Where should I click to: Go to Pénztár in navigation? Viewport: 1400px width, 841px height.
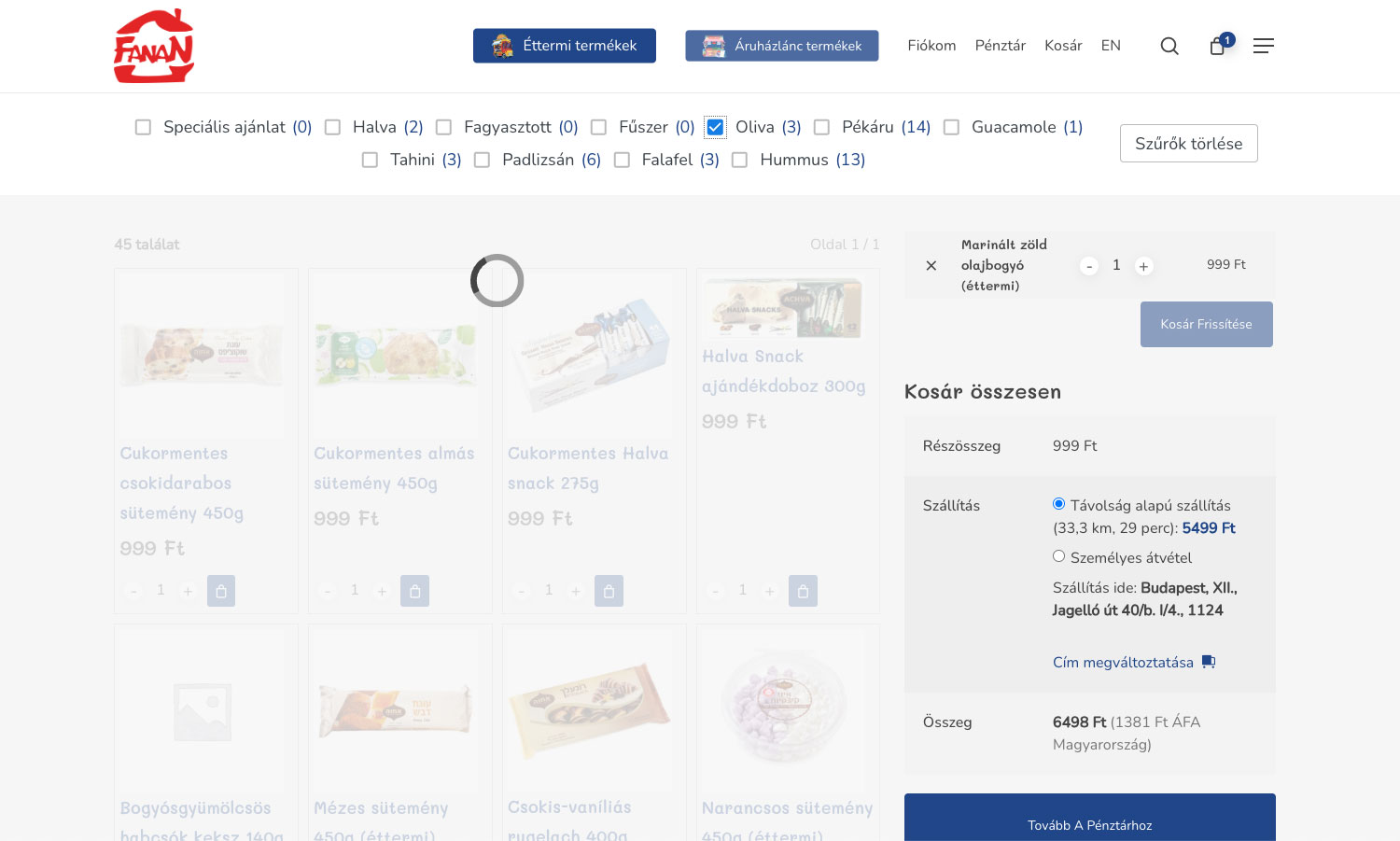pyautogui.click(x=1000, y=46)
